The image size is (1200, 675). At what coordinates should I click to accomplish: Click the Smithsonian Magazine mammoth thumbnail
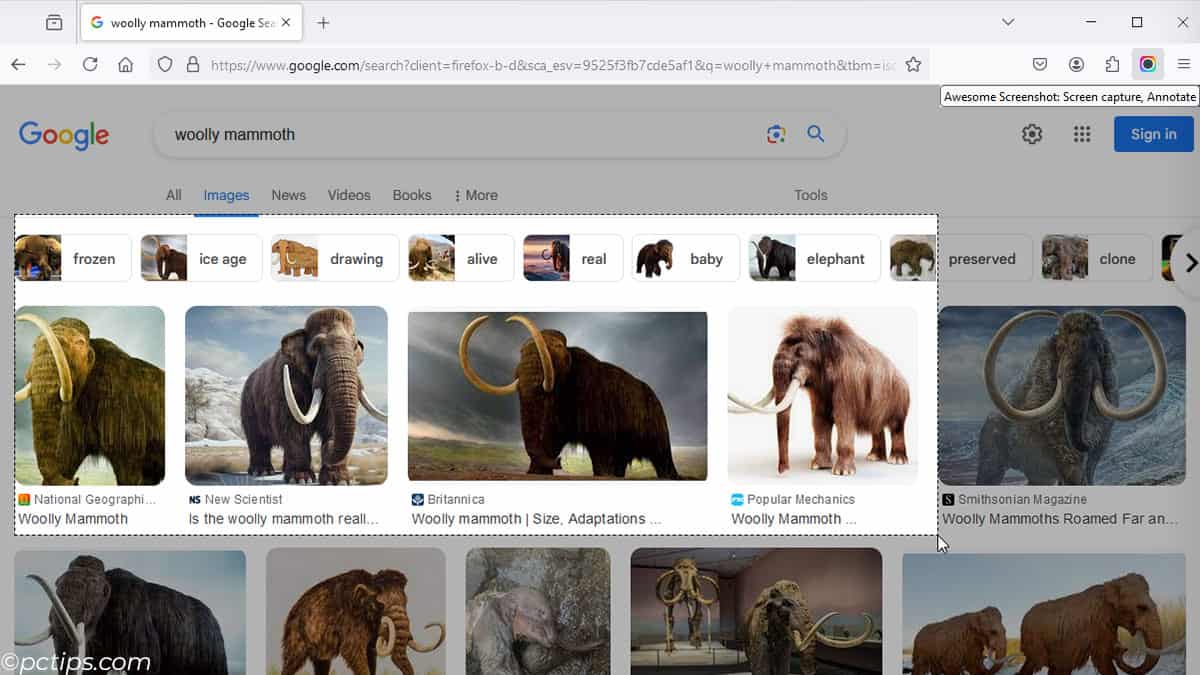click(x=1061, y=395)
